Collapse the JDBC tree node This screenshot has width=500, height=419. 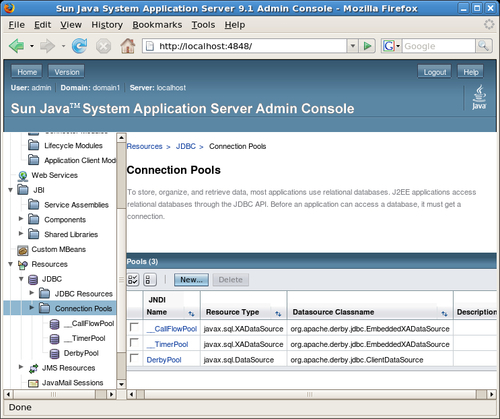pyautogui.click(x=21, y=279)
